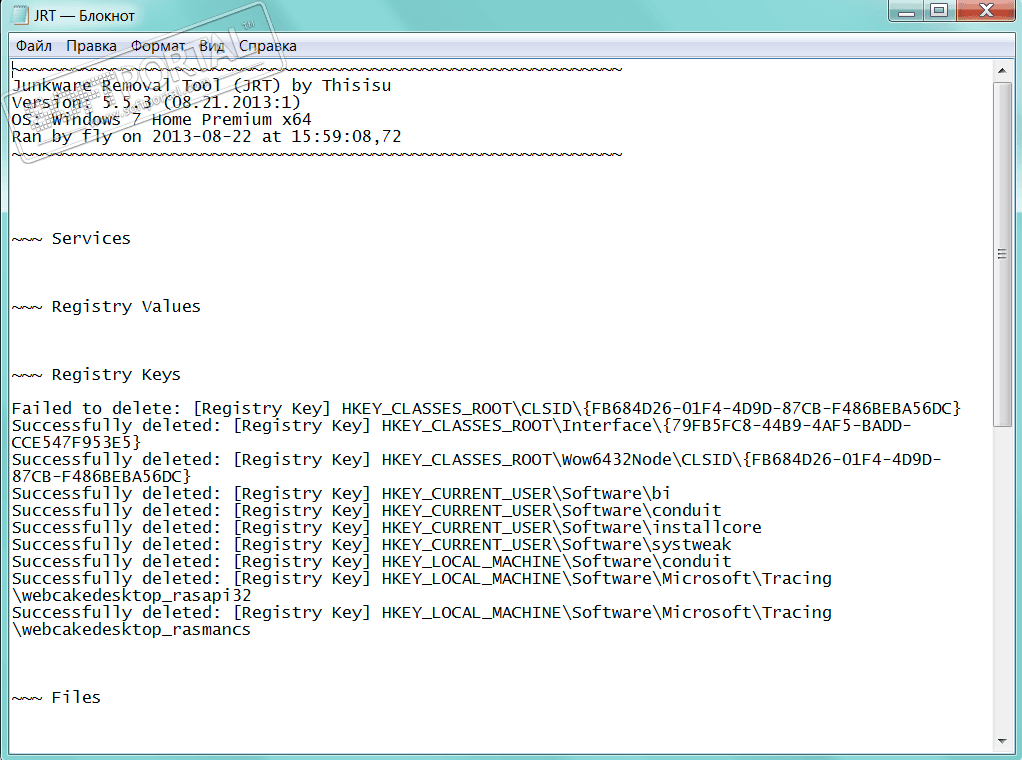Click the scrollbar up arrow
The width and height of the screenshot is (1022, 760).
[x=1002, y=70]
